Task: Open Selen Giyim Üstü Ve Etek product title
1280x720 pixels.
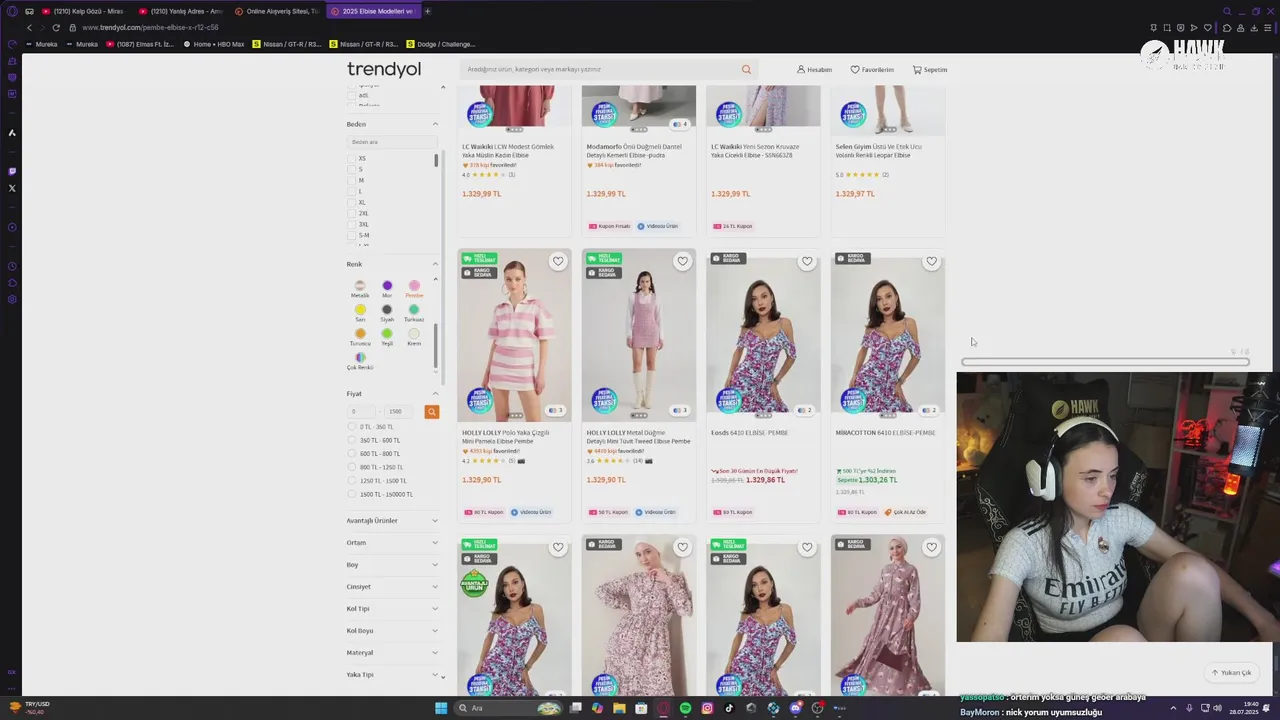Action: [879, 151]
